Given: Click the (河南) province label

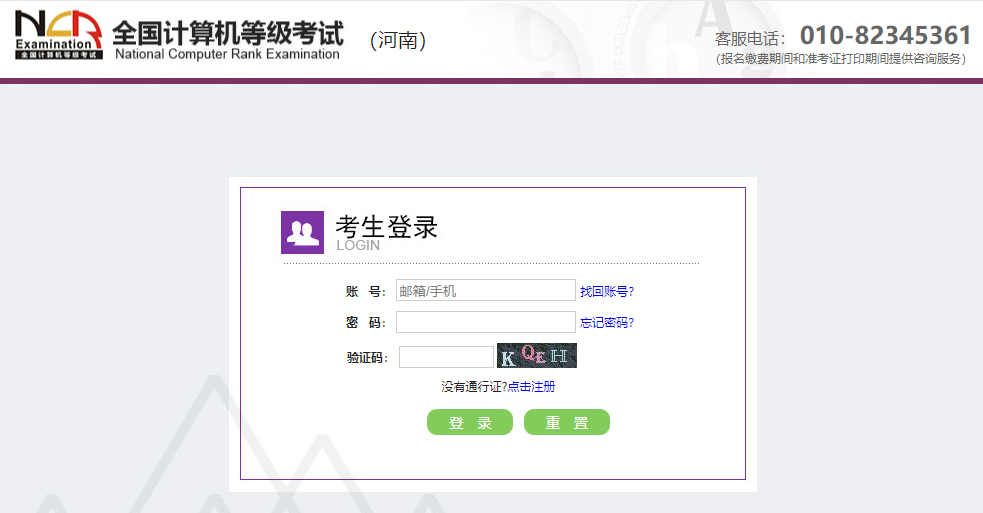Looking at the screenshot, I should [x=398, y=40].
